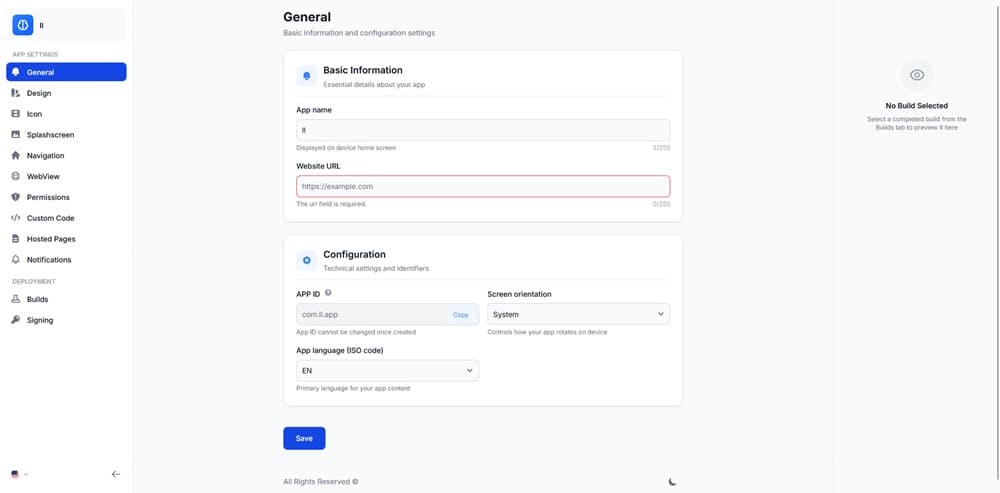Focus the App name text field
The image size is (1000, 493).
pyautogui.click(x=483, y=130)
